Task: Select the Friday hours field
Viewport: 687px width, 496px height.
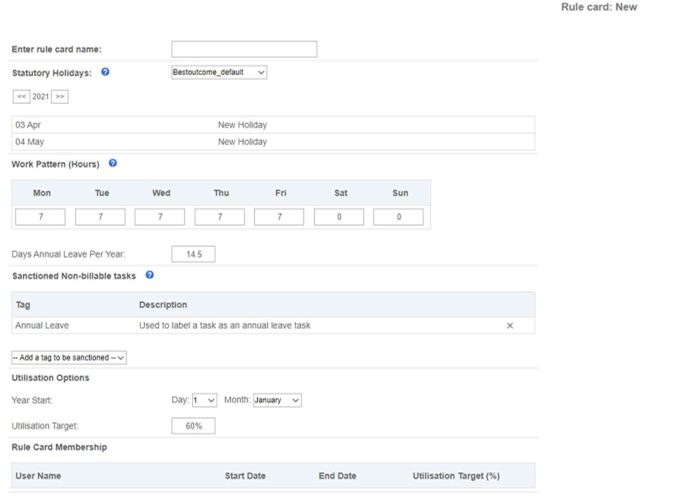Action: pos(279,217)
